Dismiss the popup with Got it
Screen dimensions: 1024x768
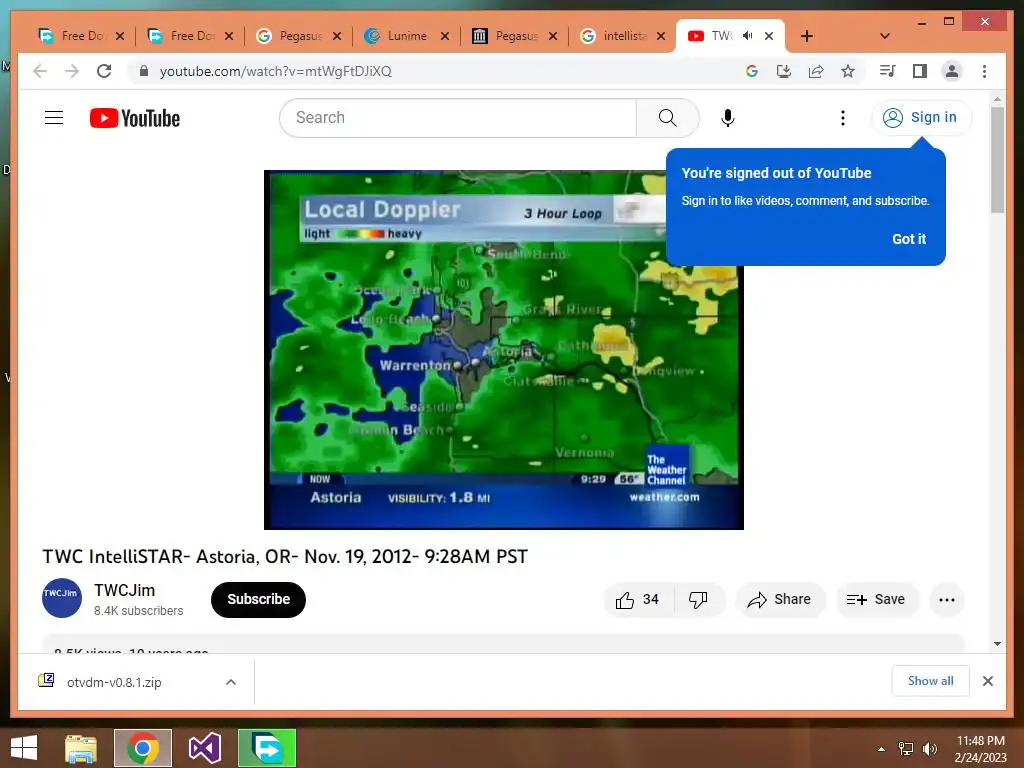pyautogui.click(x=908, y=239)
